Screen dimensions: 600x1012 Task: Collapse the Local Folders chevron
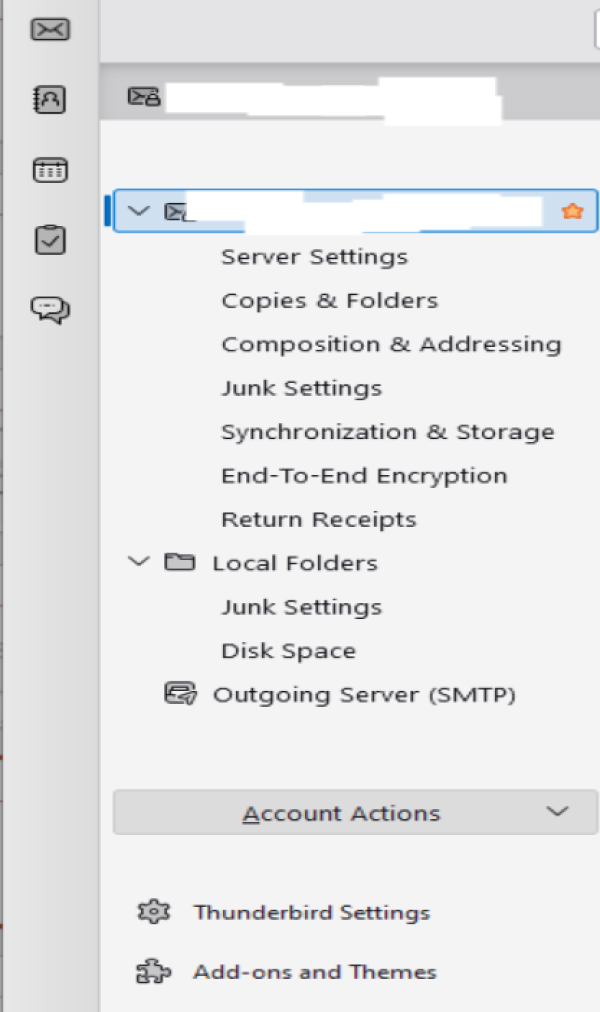click(x=139, y=562)
